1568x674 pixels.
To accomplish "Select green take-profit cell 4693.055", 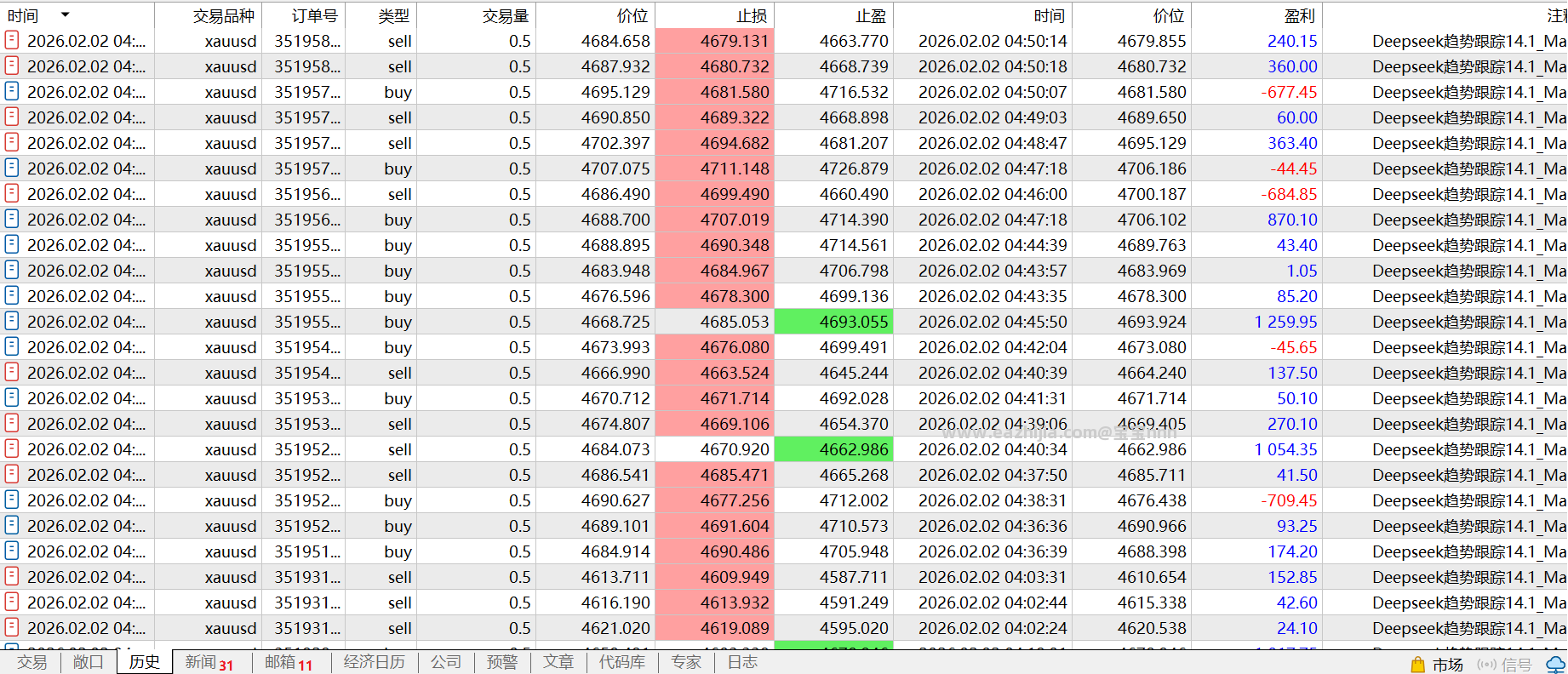I will point(834,322).
